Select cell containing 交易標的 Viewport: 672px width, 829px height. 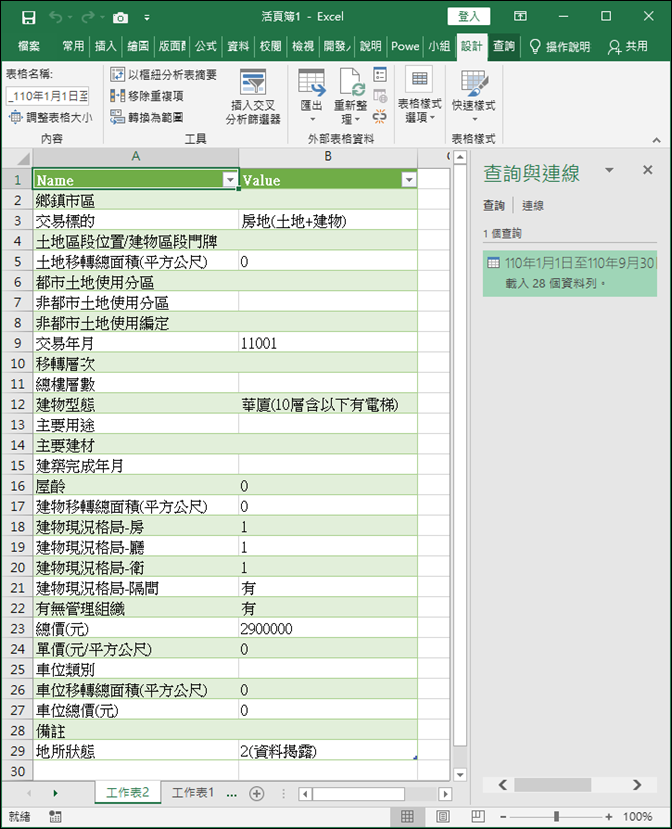tap(136, 221)
